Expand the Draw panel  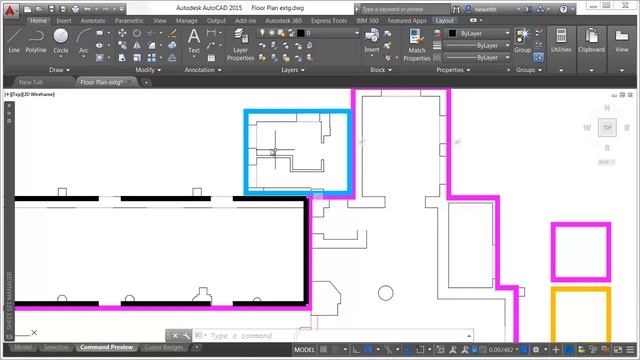(60, 70)
